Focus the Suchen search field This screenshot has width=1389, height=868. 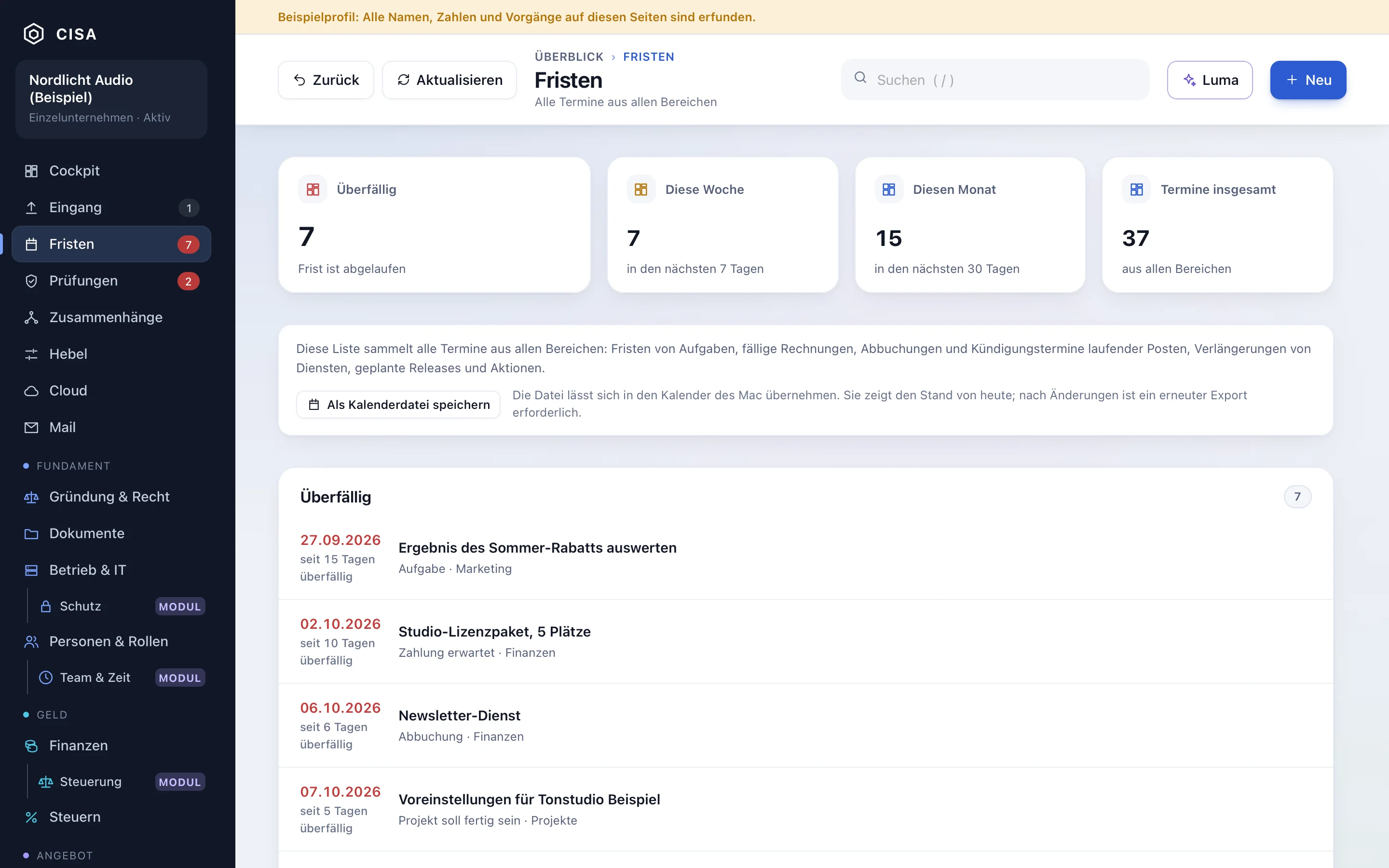[x=995, y=80]
